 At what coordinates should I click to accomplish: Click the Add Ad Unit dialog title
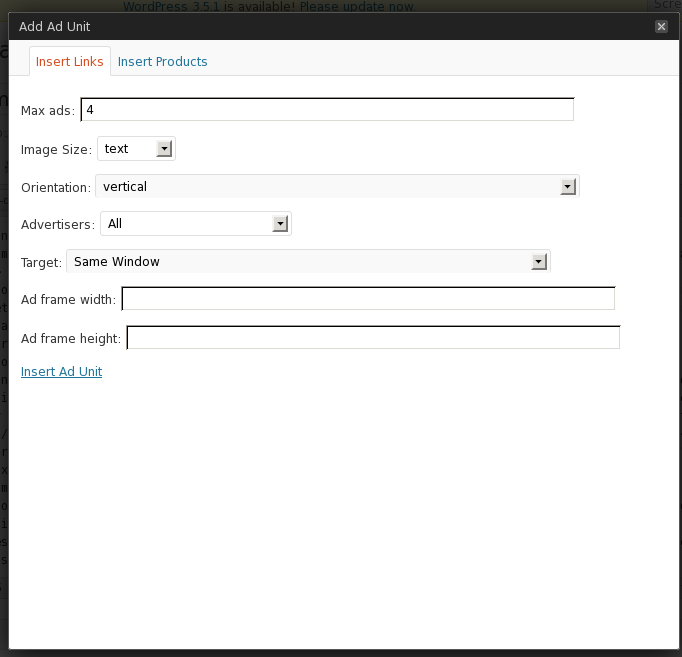pos(54,27)
